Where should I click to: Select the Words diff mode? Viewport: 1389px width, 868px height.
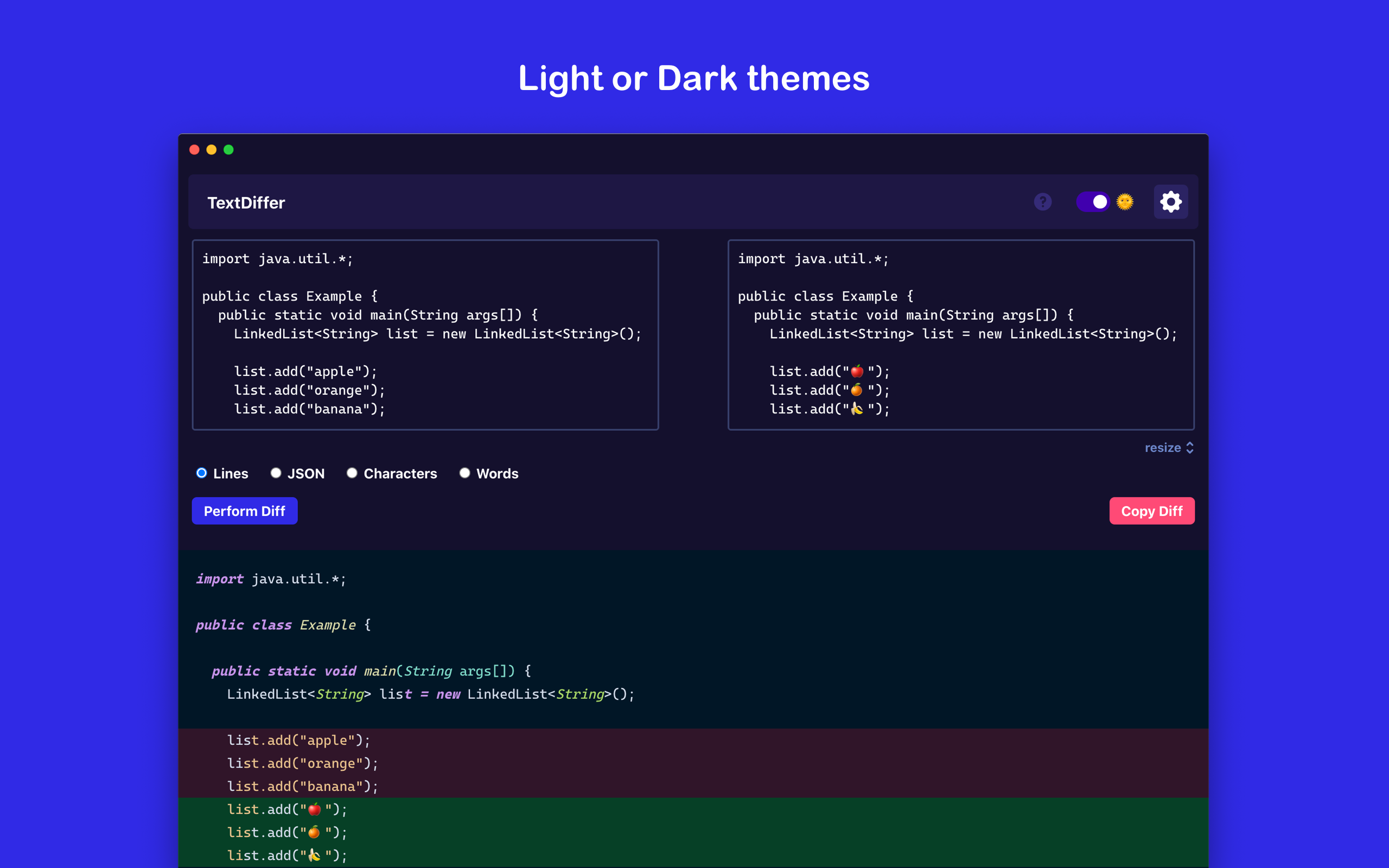pos(465,473)
